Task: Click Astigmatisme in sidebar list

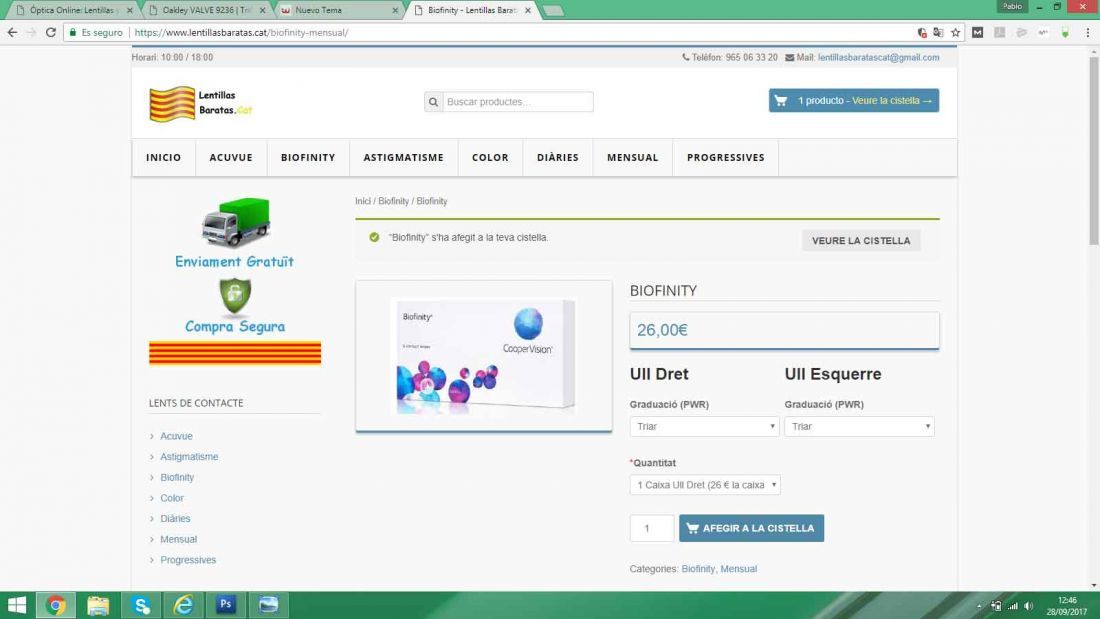Action: pos(189,456)
